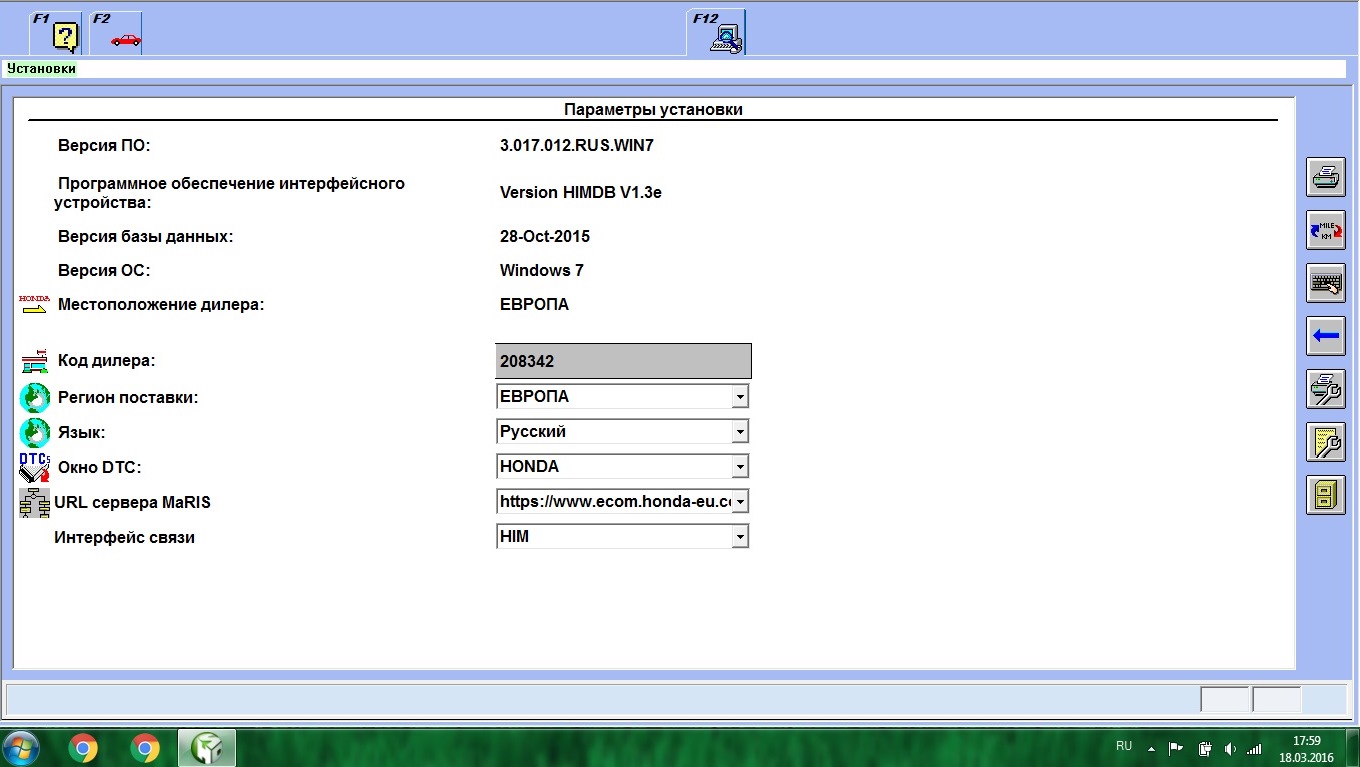Click the Код дилера field 208342

(623, 361)
